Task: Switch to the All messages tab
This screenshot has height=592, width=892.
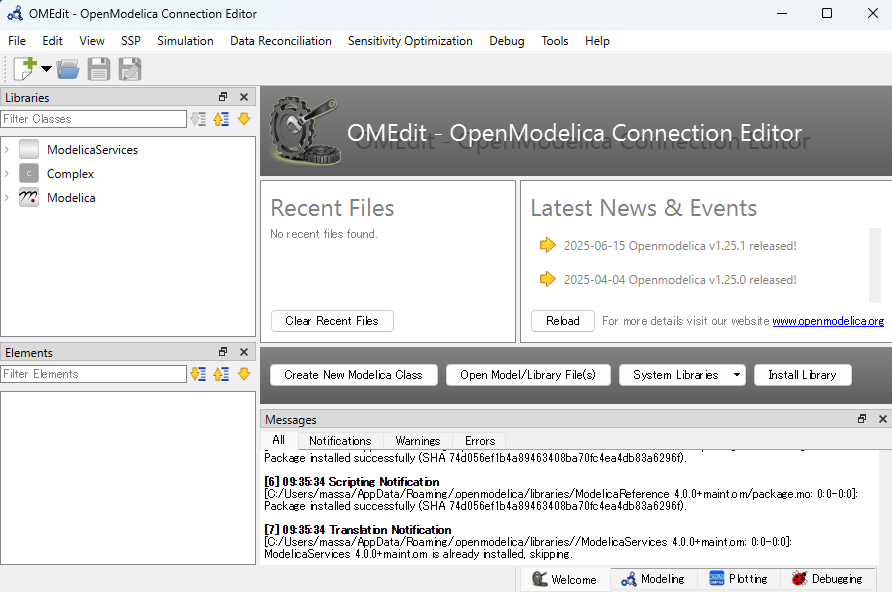Action: [278, 440]
